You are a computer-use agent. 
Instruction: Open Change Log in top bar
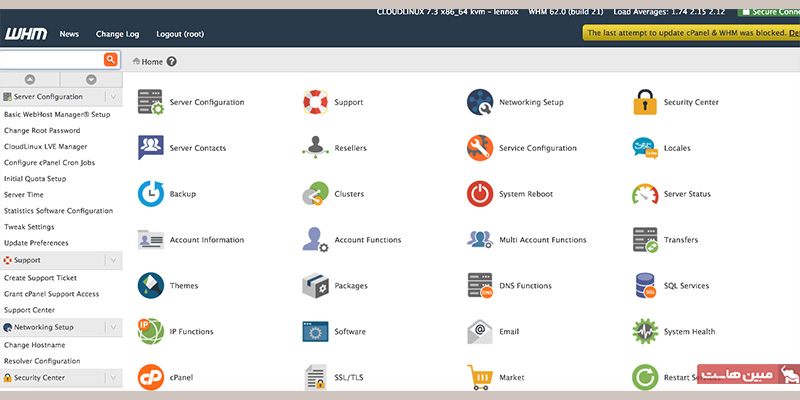tap(117, 34)
